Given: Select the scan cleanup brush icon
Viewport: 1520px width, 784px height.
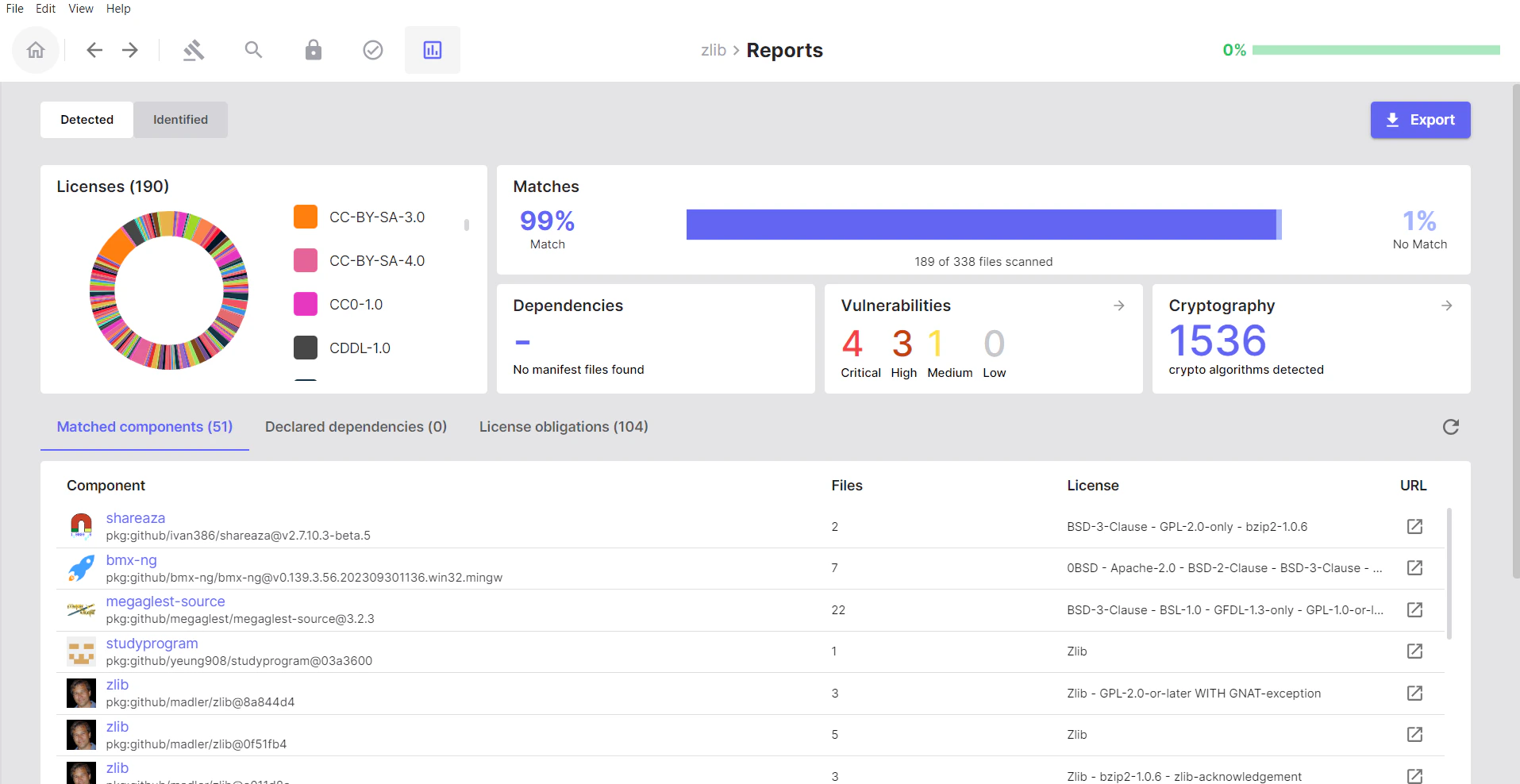Looking at the screenshot, I should pos(193,49).
